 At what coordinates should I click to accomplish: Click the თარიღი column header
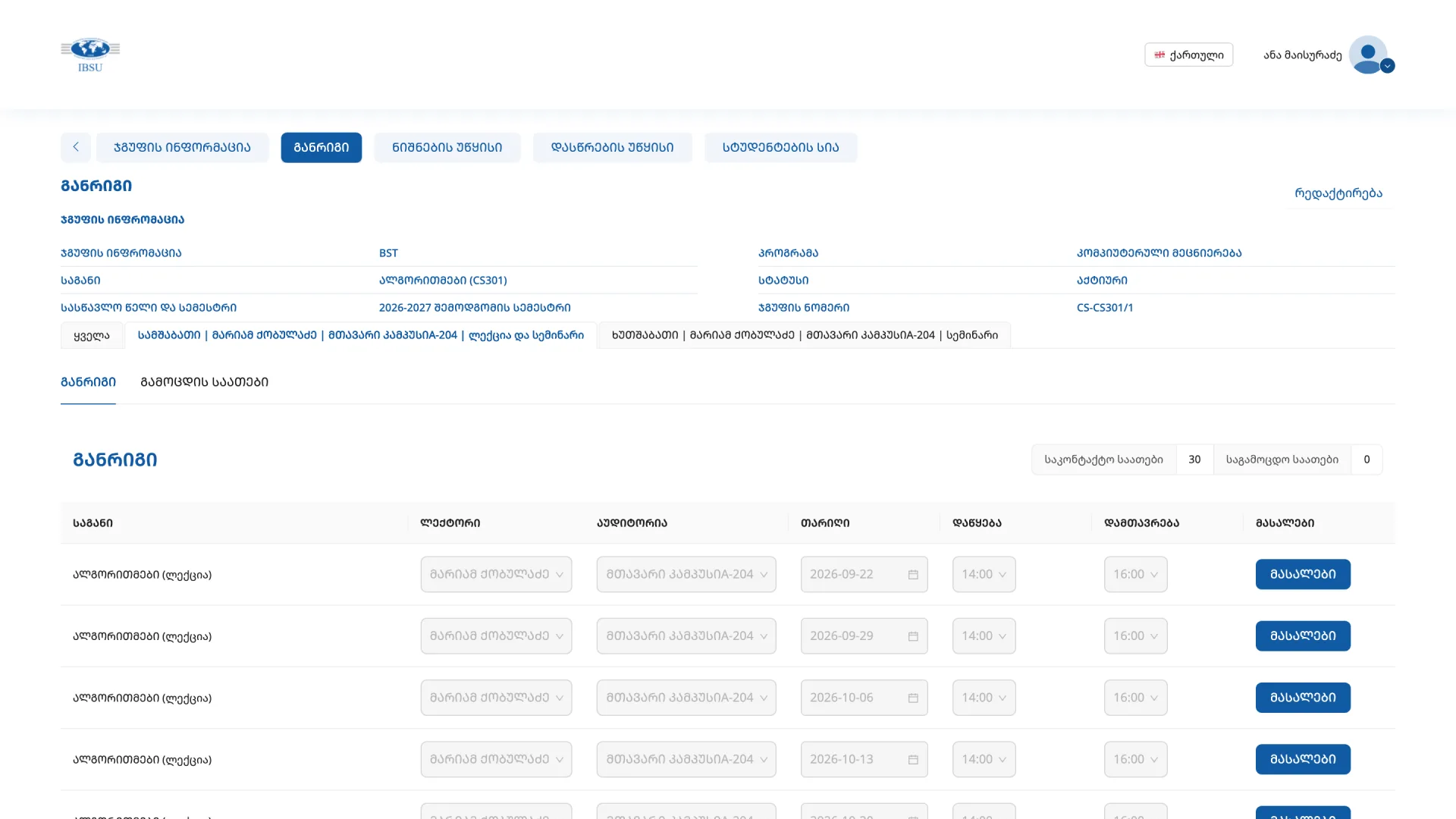pos(825,522)
